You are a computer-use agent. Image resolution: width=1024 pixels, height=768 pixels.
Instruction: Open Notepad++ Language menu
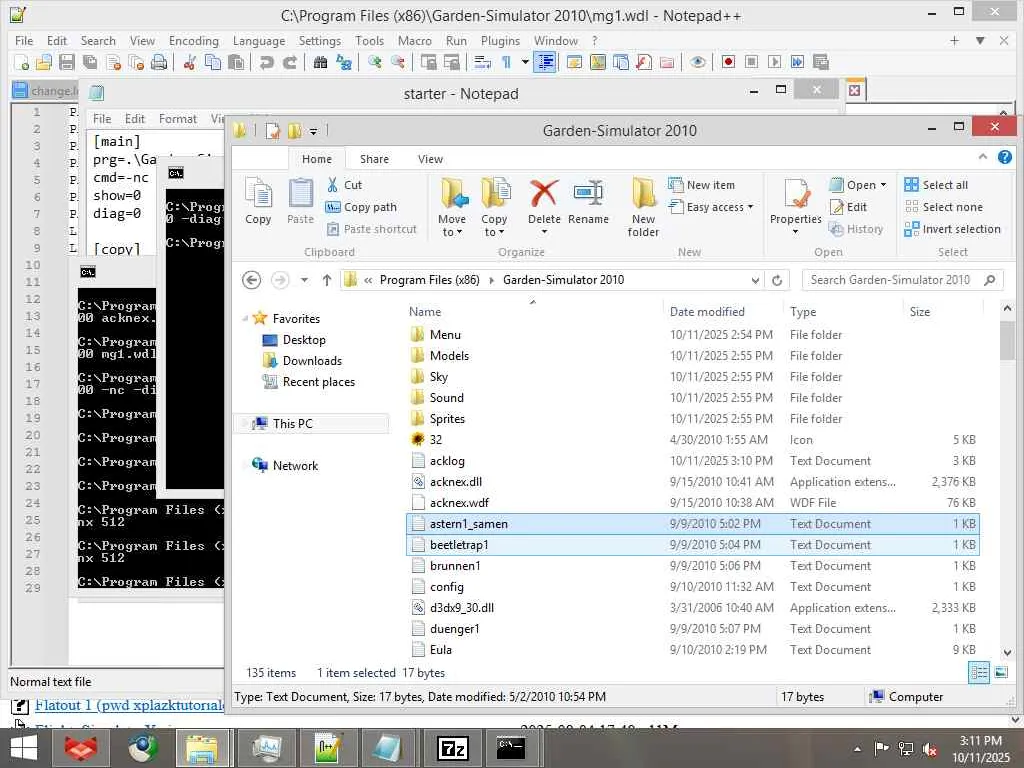click(x=259, y=40)
